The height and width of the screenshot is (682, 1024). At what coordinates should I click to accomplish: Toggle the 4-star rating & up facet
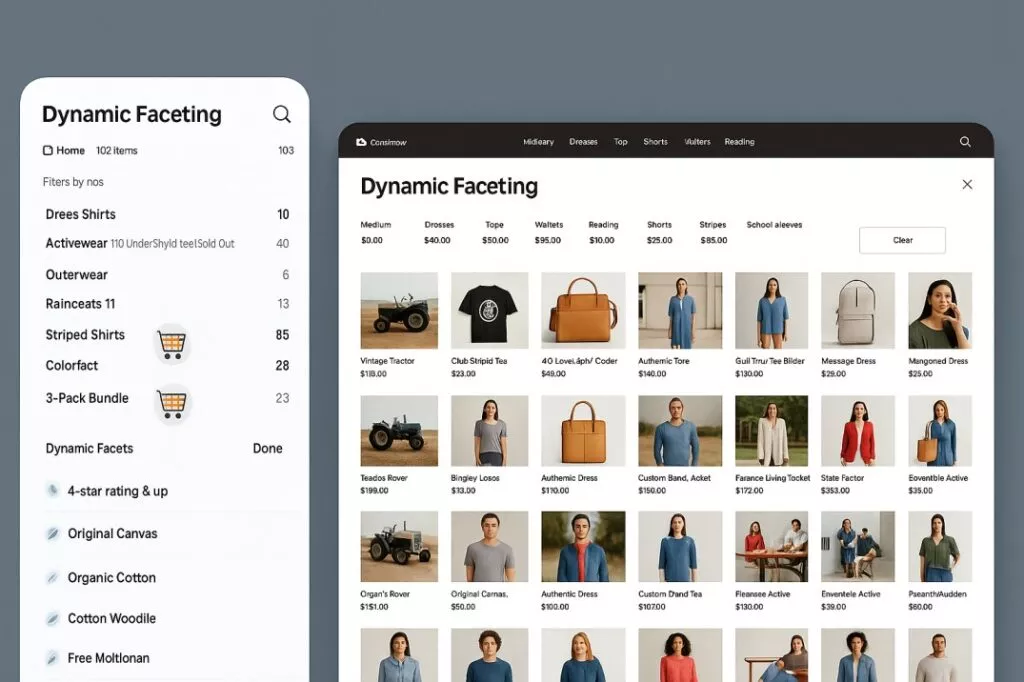[53, 491]
